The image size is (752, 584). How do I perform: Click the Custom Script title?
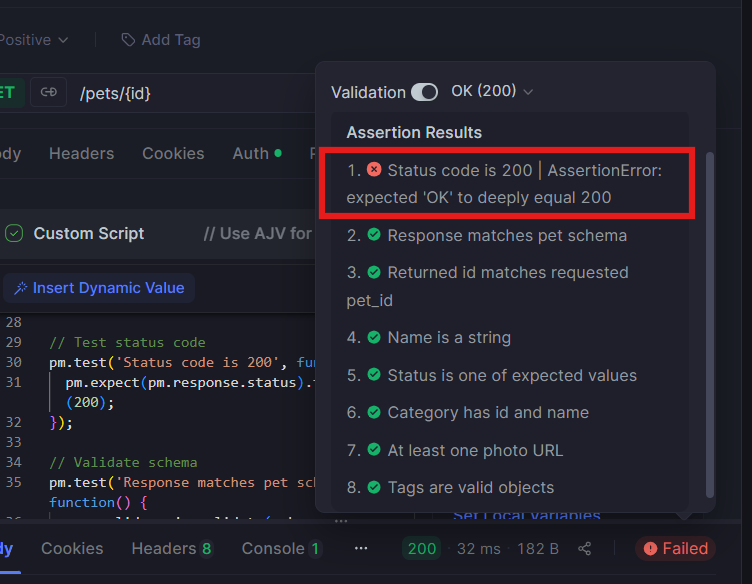point(89,234)
